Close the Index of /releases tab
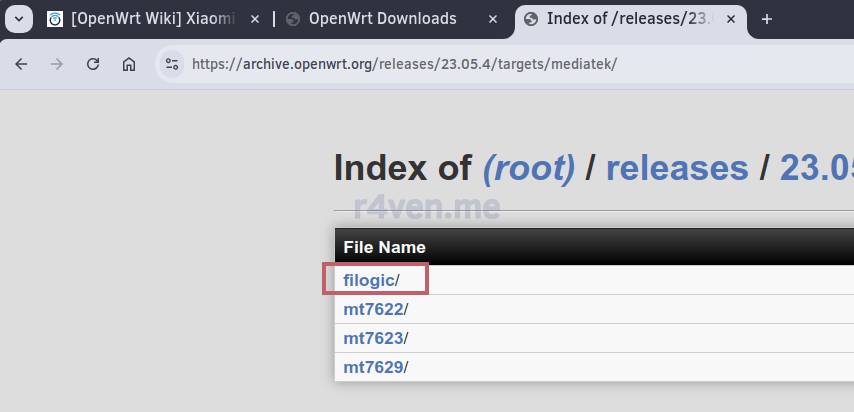Screen dimensions: 854x412 (x=733, y=19)
